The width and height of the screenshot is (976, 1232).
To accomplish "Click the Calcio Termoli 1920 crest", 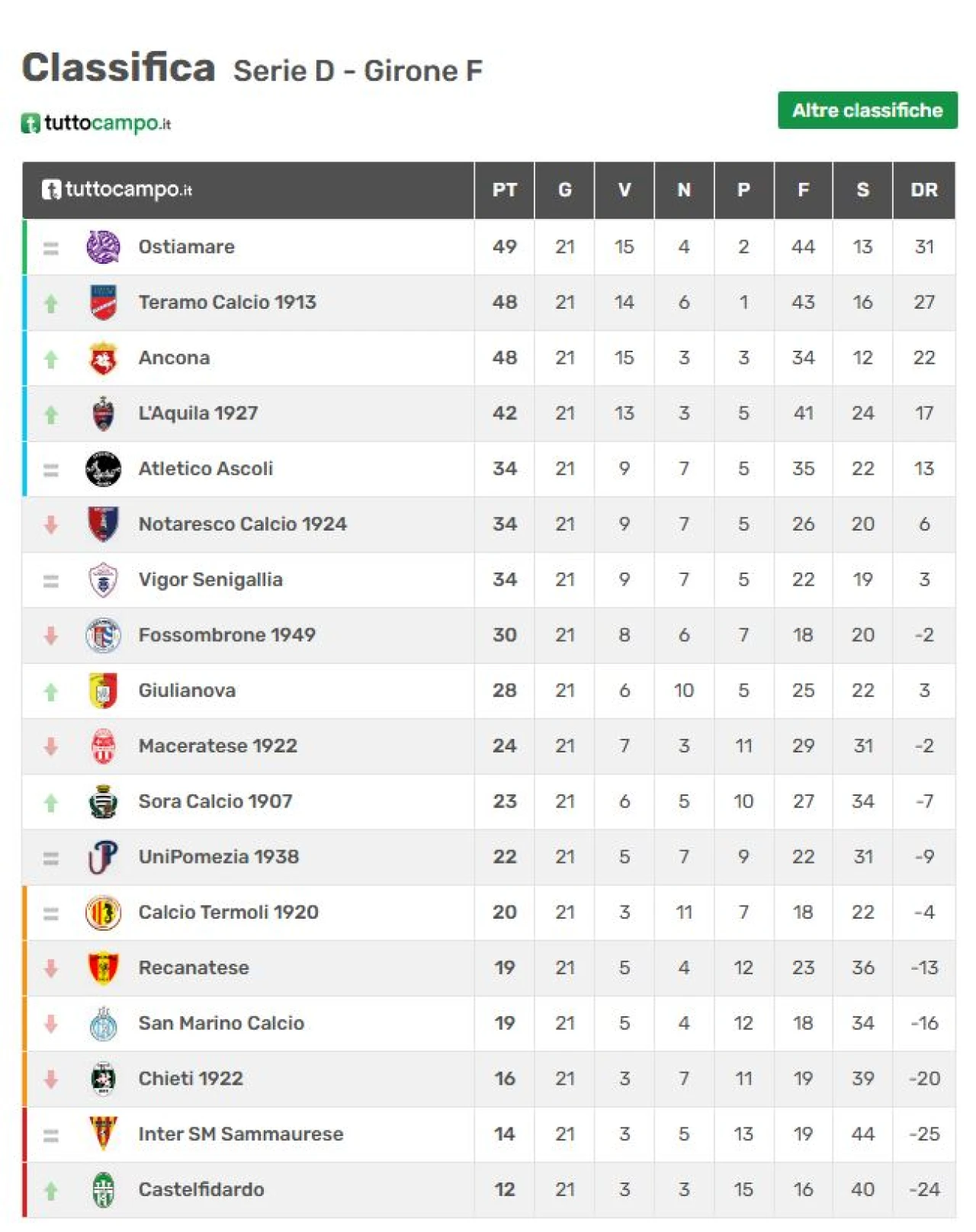I will (x=103, y=913).
